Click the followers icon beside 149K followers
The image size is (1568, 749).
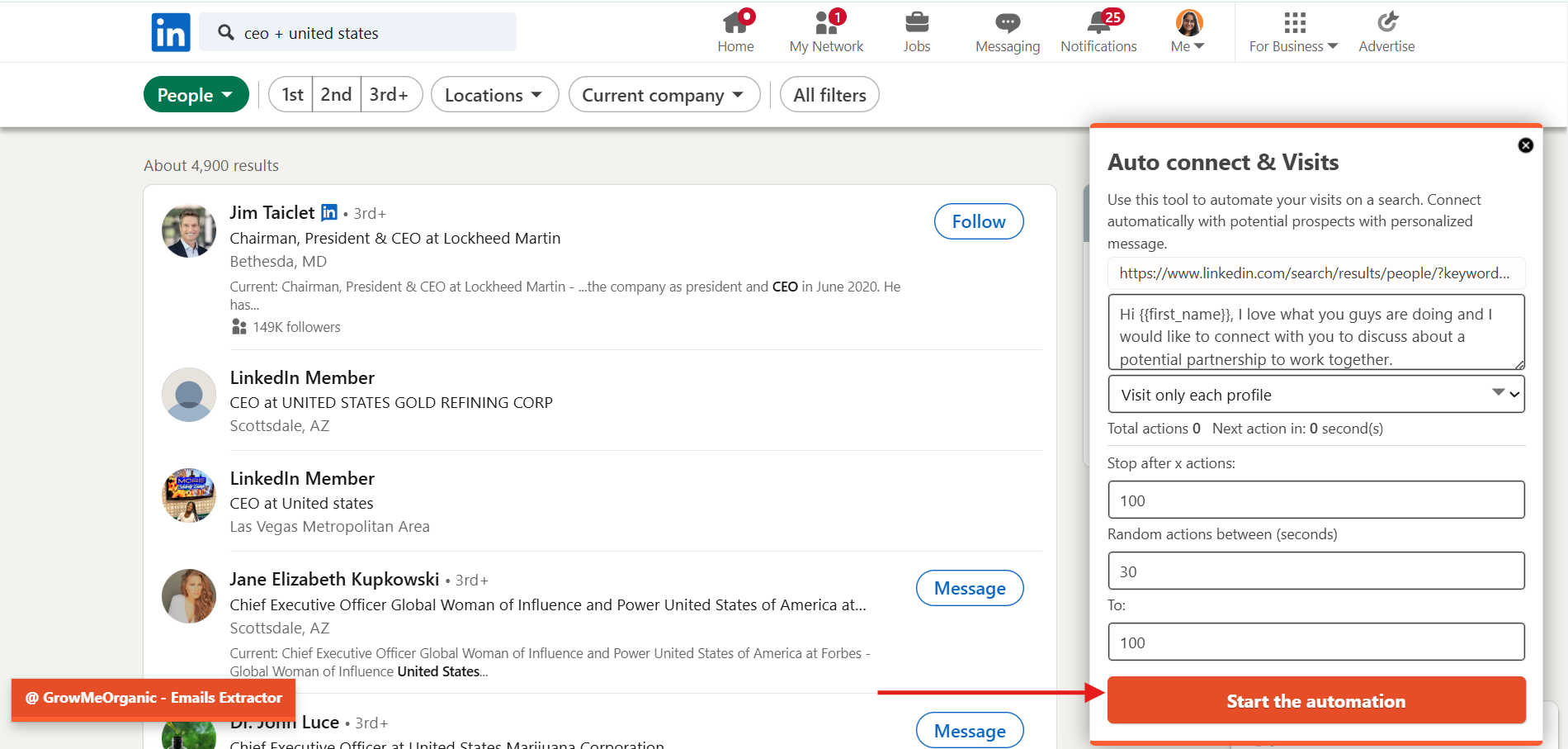(x=239, y=327)
